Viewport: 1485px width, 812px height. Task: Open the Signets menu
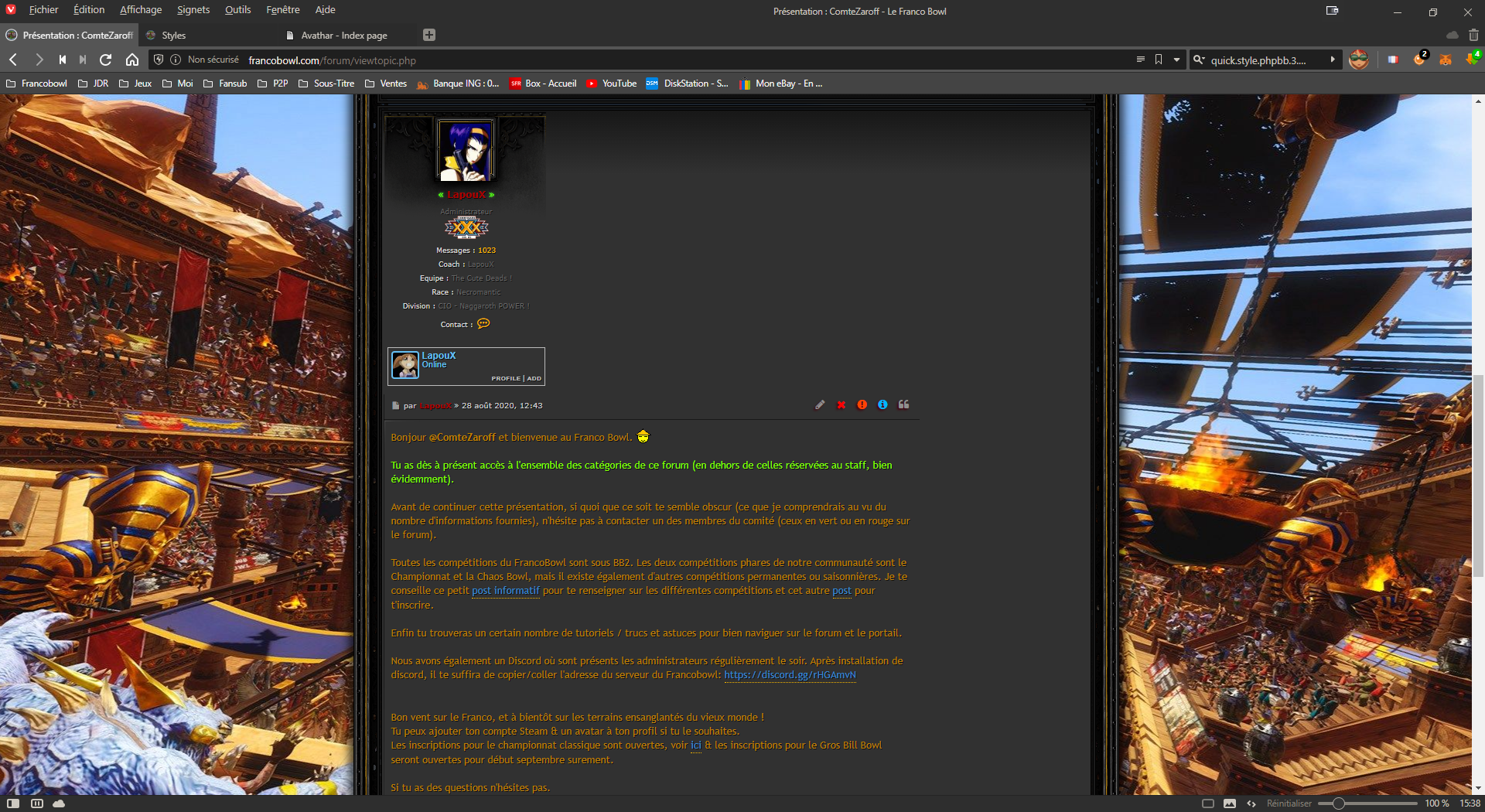[x=193, y=10]
